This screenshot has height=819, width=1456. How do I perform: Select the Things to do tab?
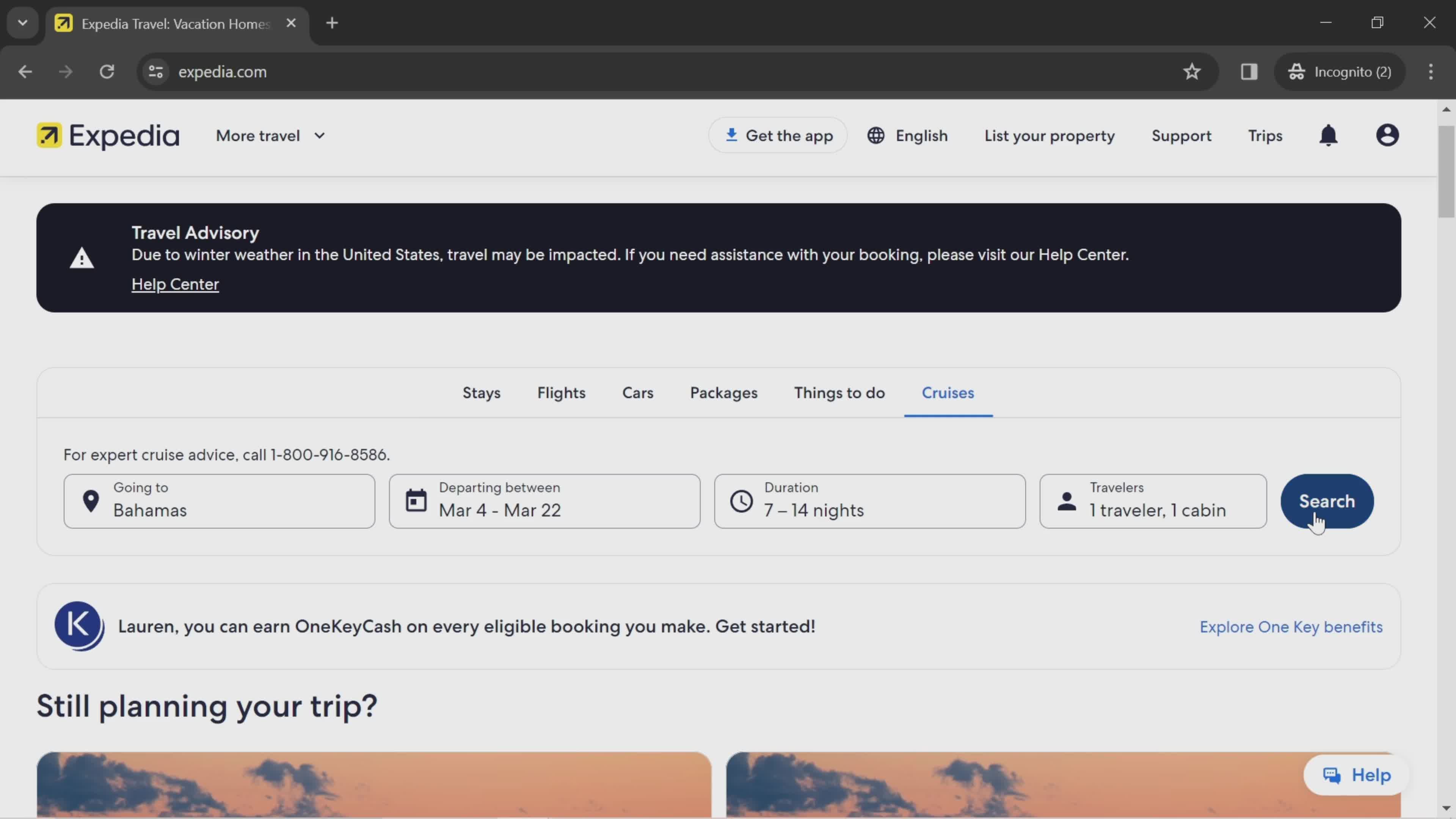839,393
